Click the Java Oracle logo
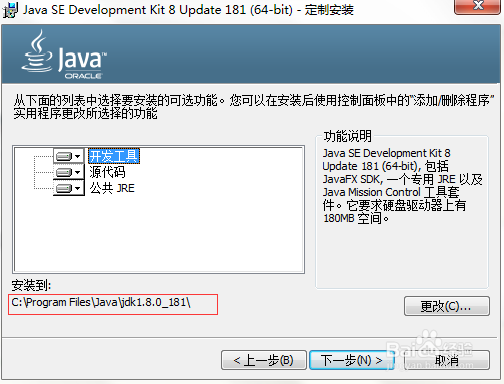The width and height of the screenshot is (504, 384). tap(64, 55)
